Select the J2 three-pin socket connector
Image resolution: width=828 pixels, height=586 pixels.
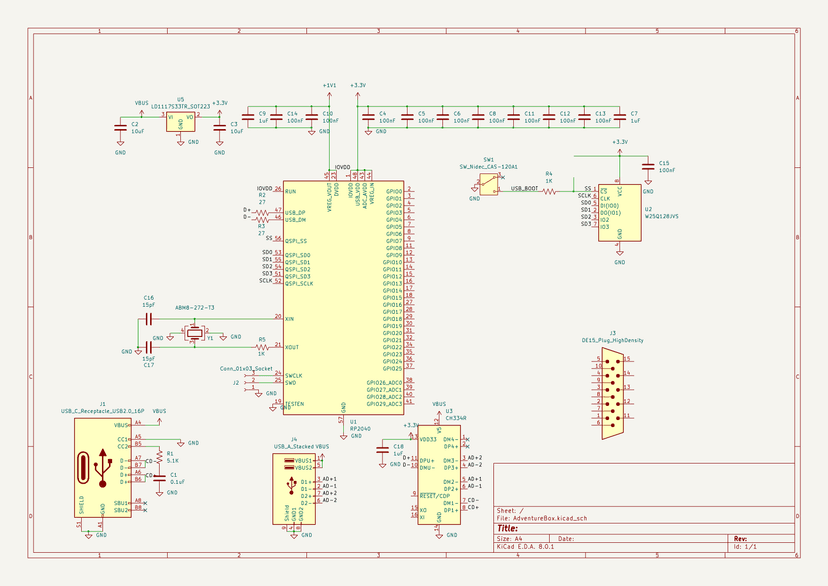coord(249,383)
